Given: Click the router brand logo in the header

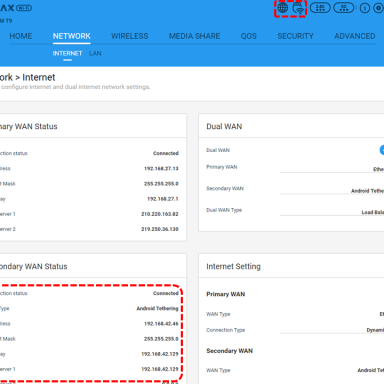Looking at the screenshot, I should (16, 8).
